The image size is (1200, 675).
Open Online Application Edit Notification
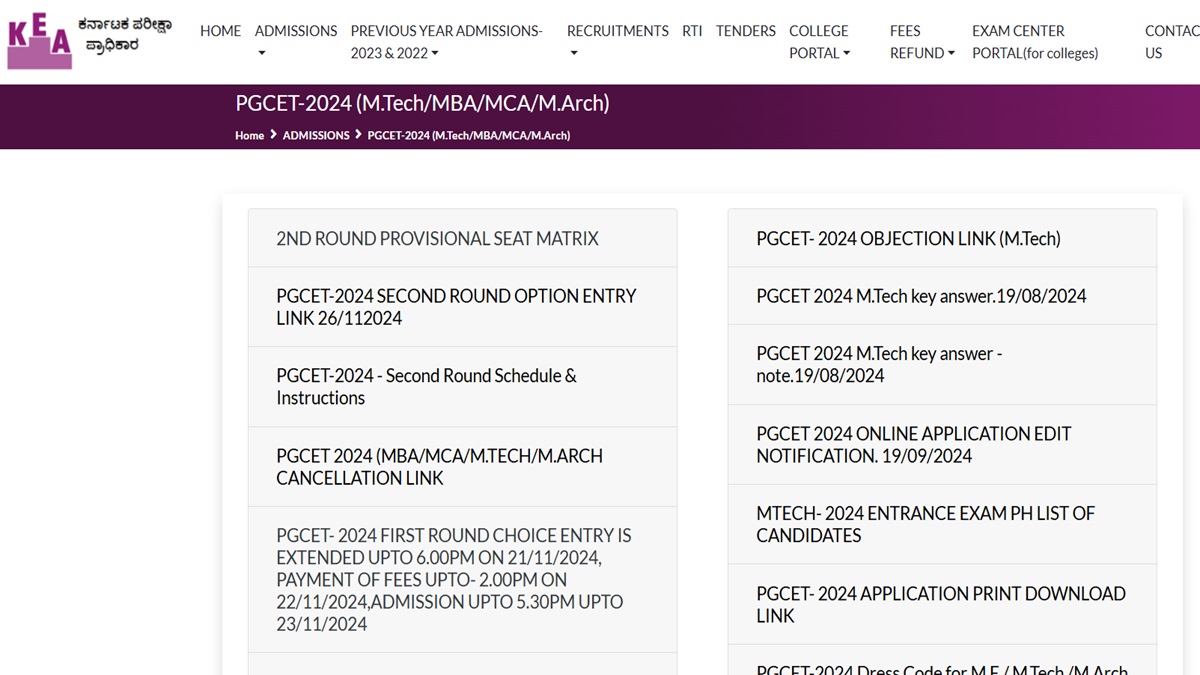[913, 444]
